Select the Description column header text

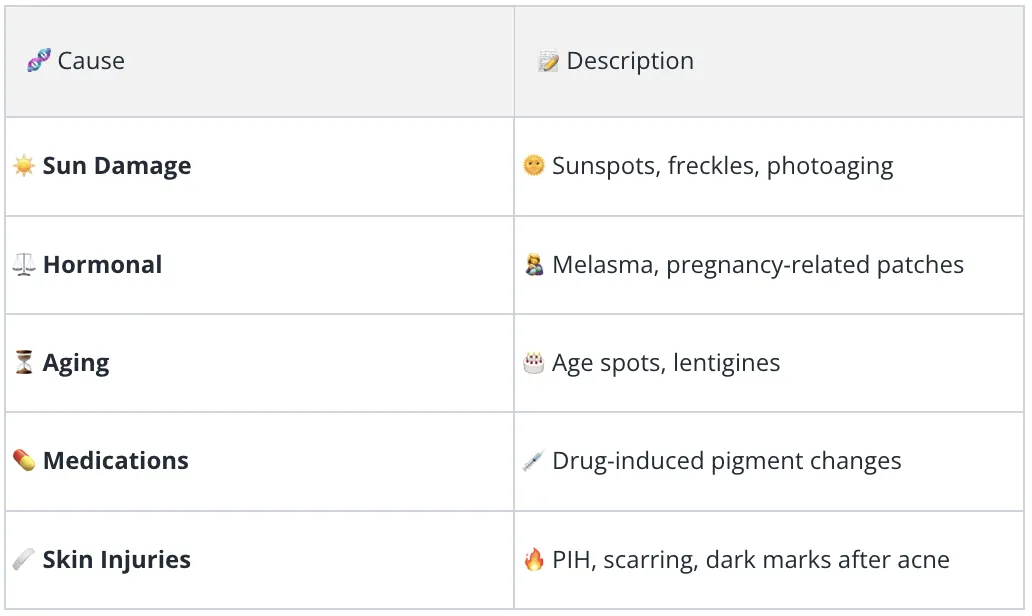coord(630,61)
